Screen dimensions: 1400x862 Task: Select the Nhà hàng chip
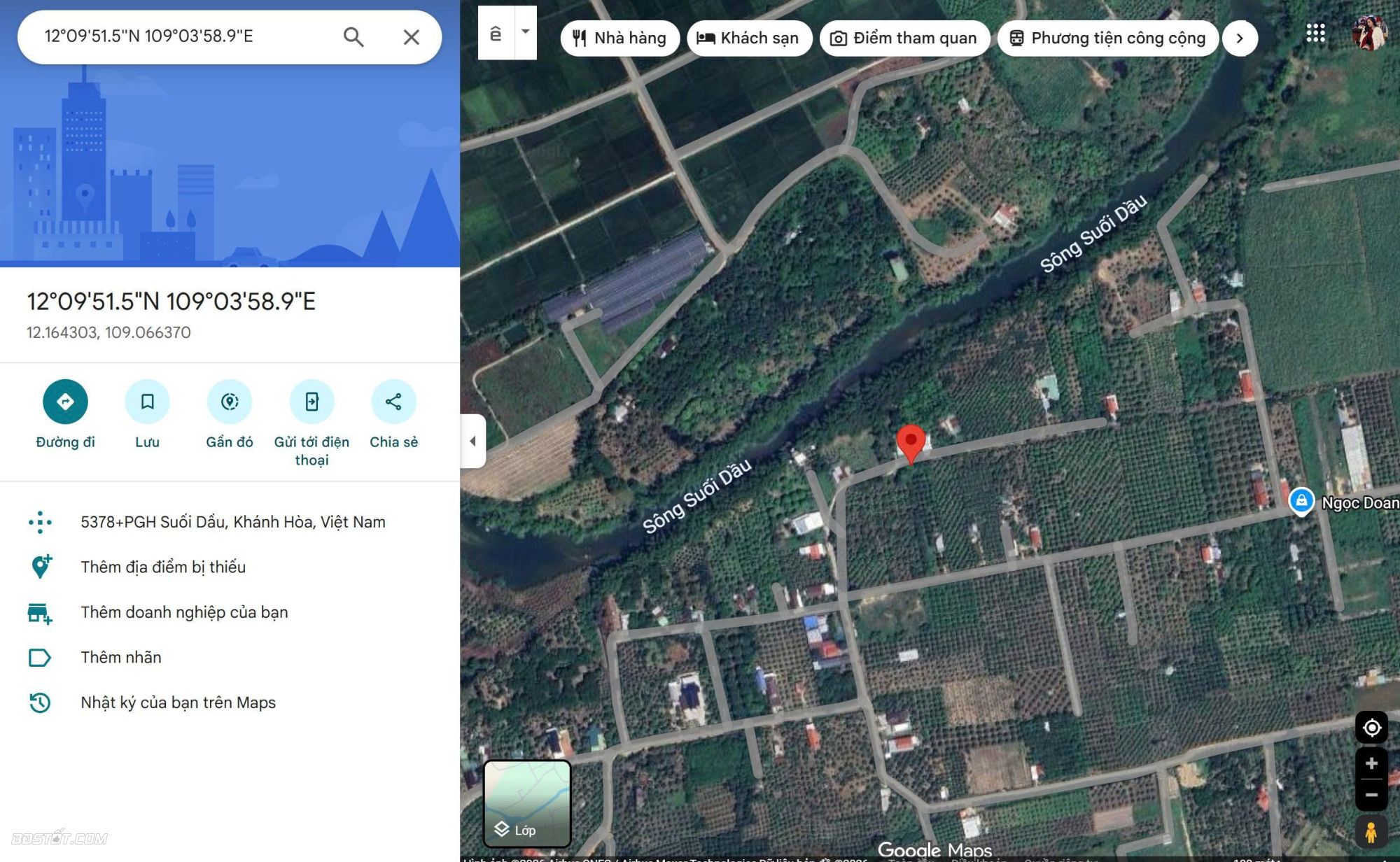click(x=619, y=38)
